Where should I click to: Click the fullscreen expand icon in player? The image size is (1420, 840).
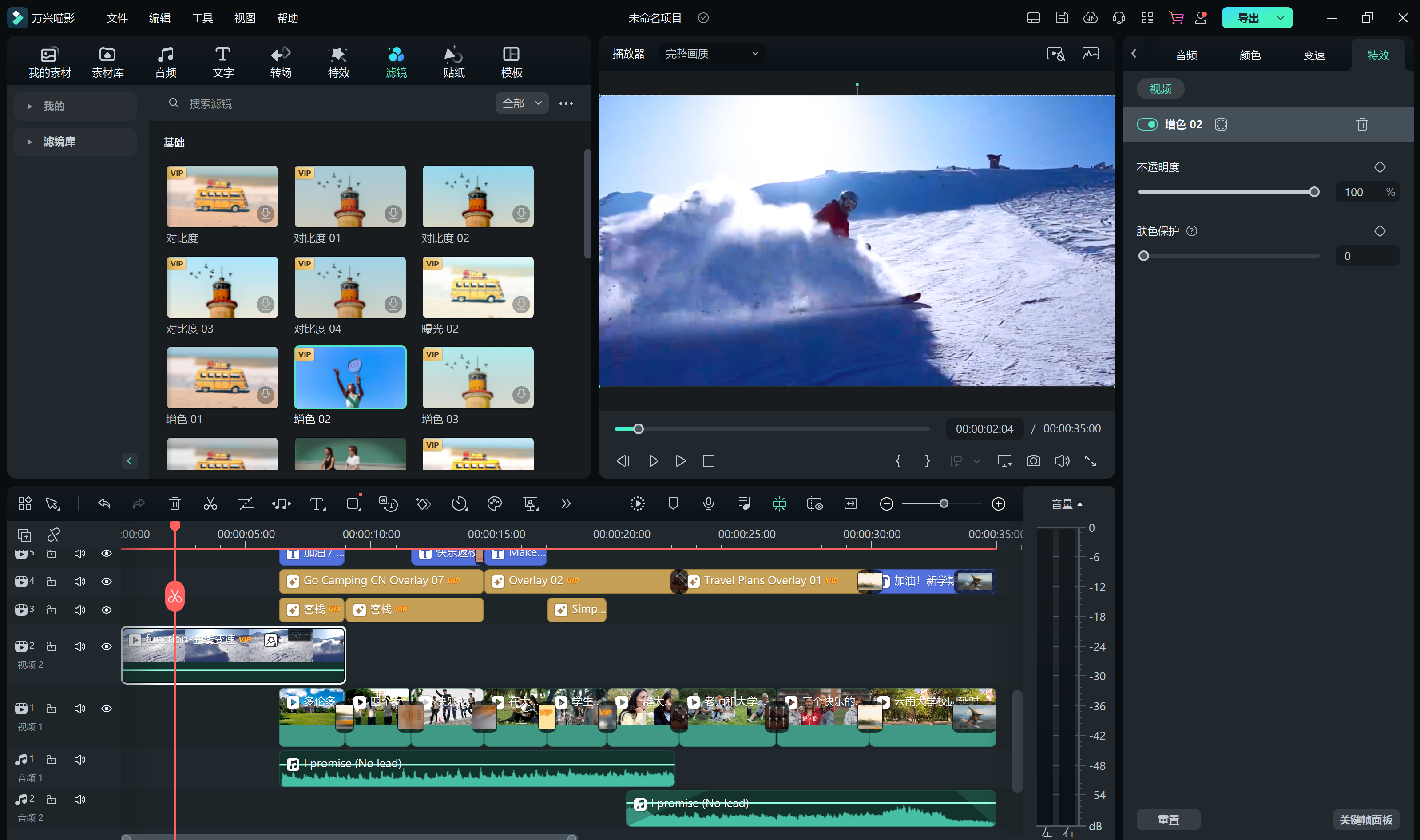tap(1091, 461)
